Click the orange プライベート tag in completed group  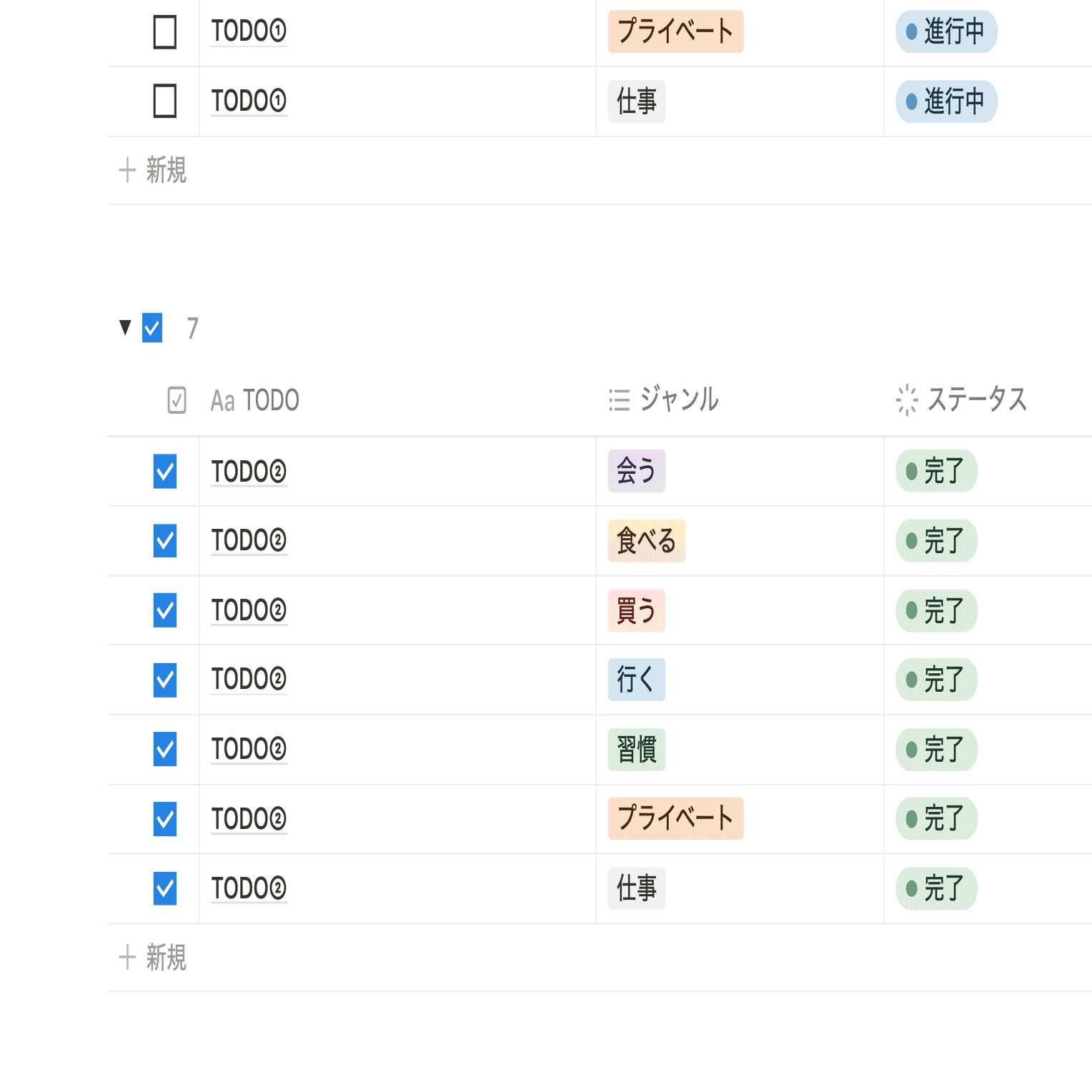pos(675,818)
